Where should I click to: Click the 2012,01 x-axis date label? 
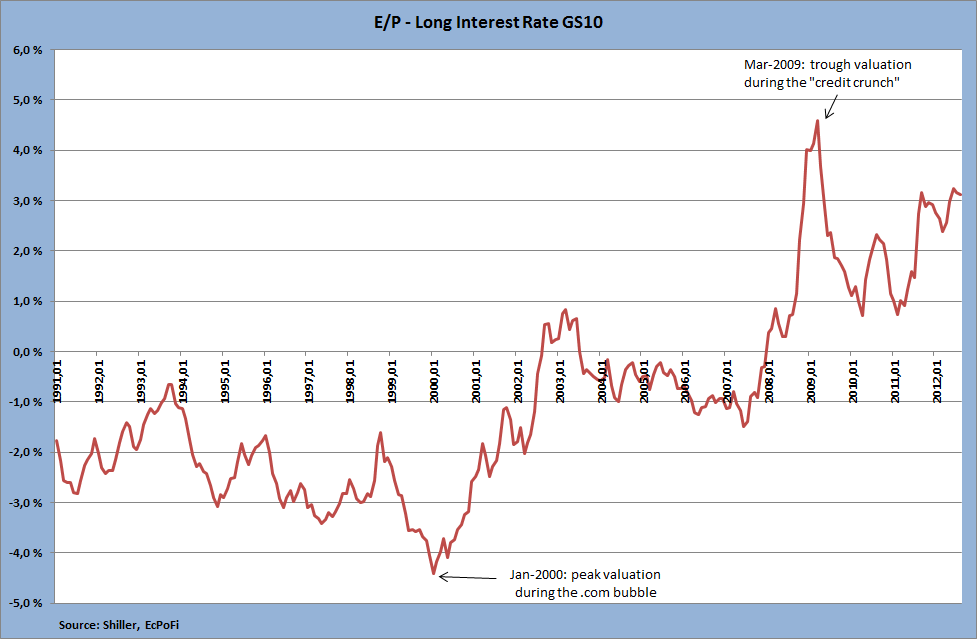click(x=936, y=381)
